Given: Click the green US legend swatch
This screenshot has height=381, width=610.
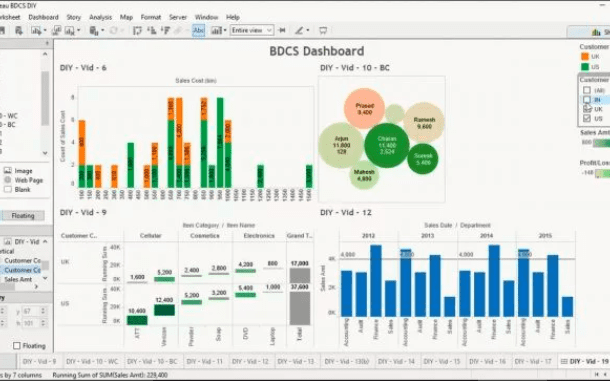Looking at the screenshot, I should [x=585, y=67].
